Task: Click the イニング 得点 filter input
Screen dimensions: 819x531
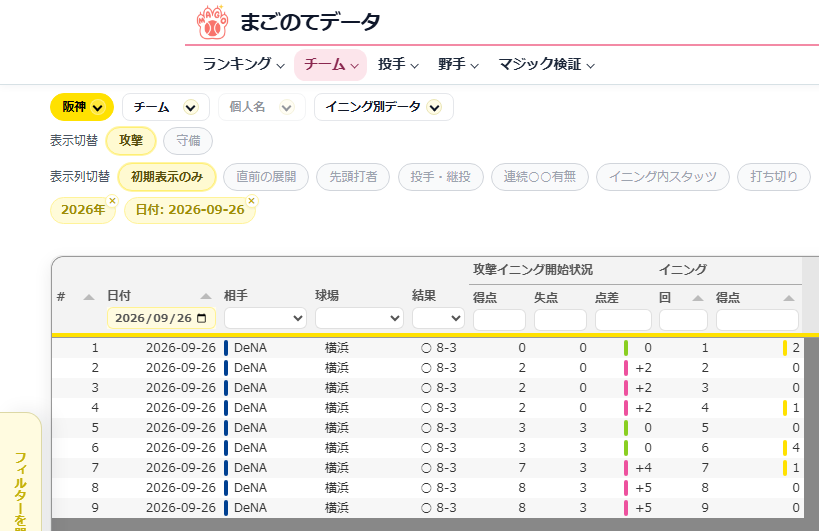Action: 757,320
